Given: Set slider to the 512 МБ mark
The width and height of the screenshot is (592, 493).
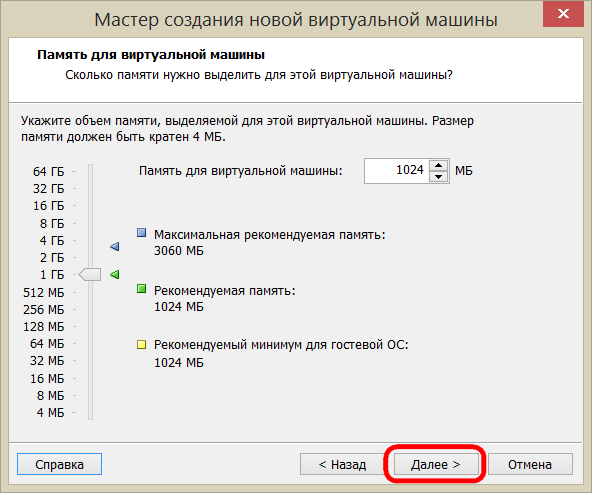Looking at the screenshot, I should tap(90, 292).
